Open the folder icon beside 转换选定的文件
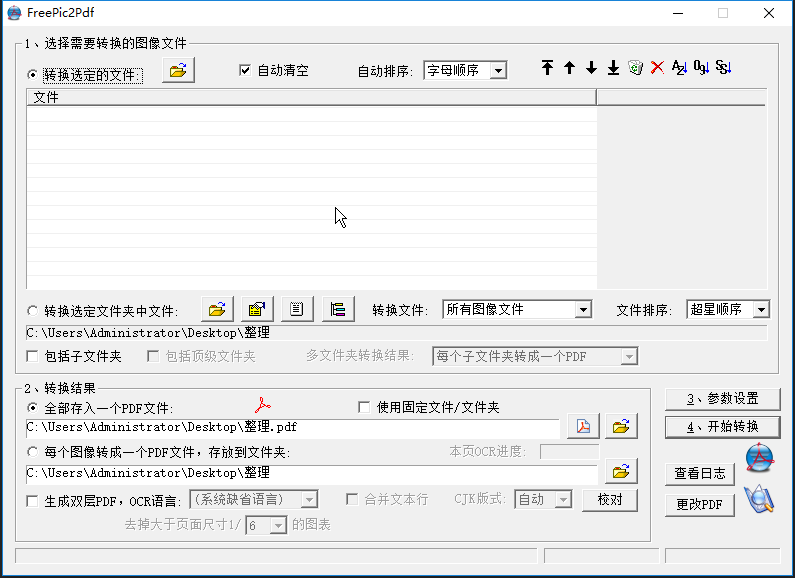795x578 pixels. point(178,71)
